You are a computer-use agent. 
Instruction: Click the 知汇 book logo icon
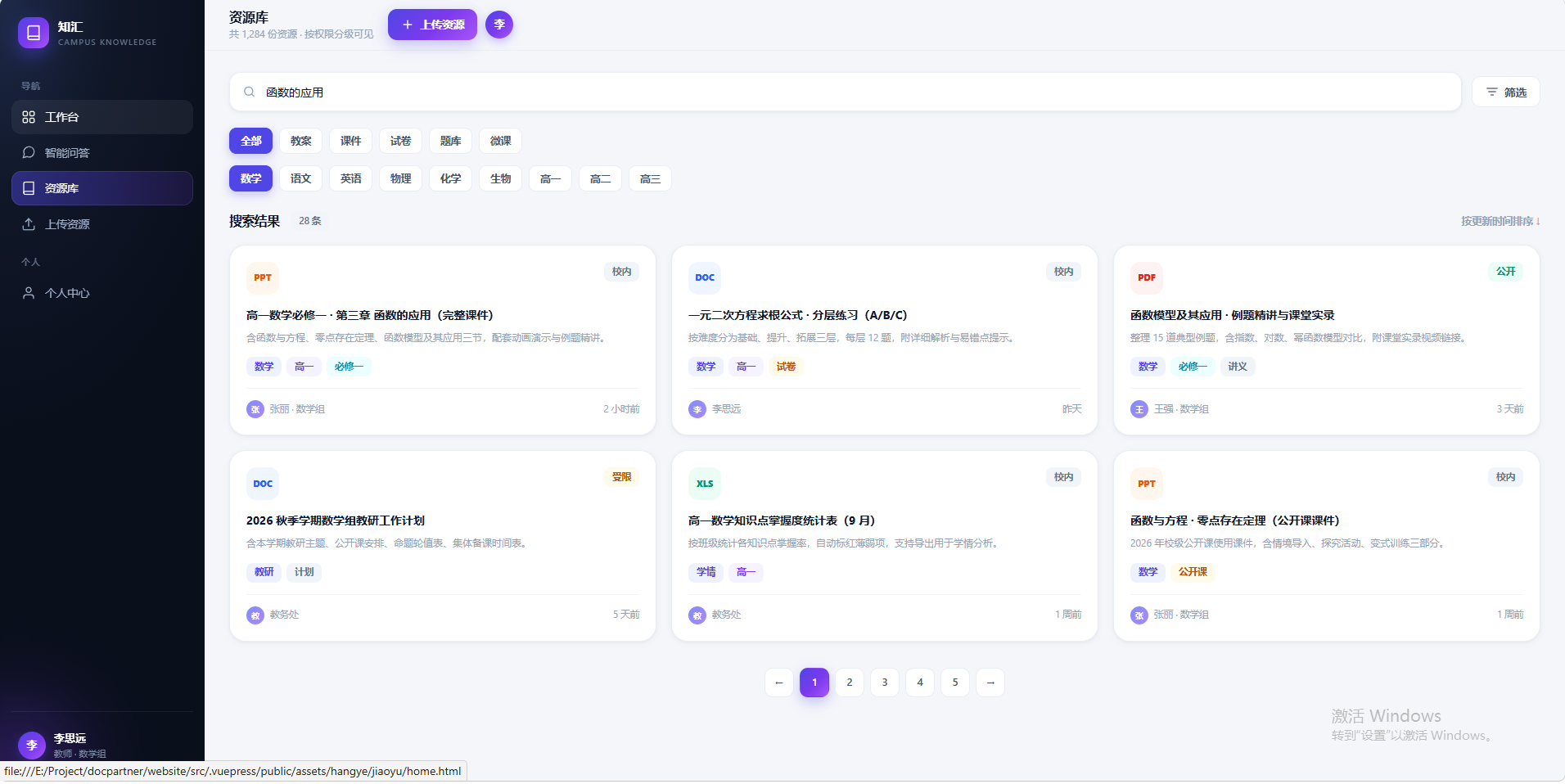[34, 33]
